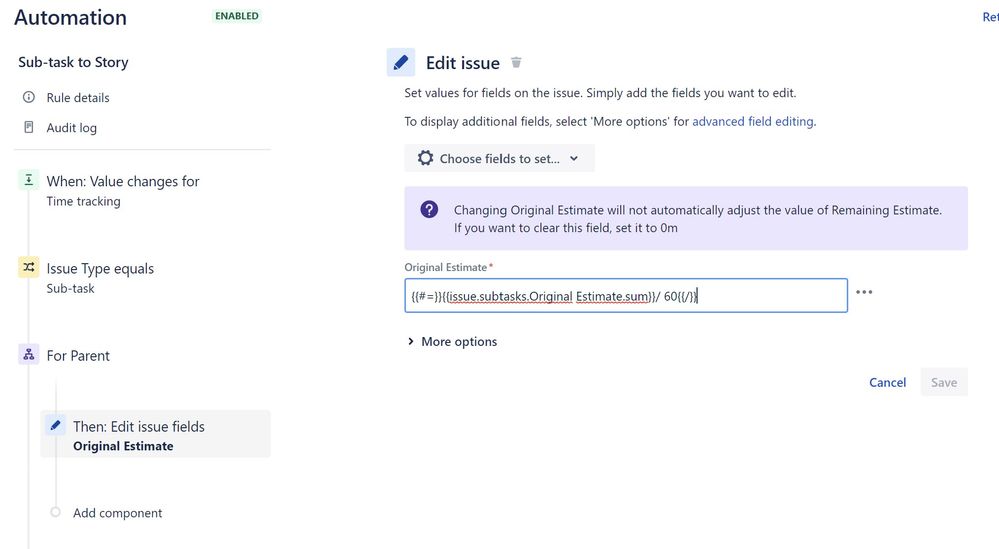Click the Issue Type condition shuffle icon
The width and height of the screenshot is (999, 549).
[x=29, y=267]
